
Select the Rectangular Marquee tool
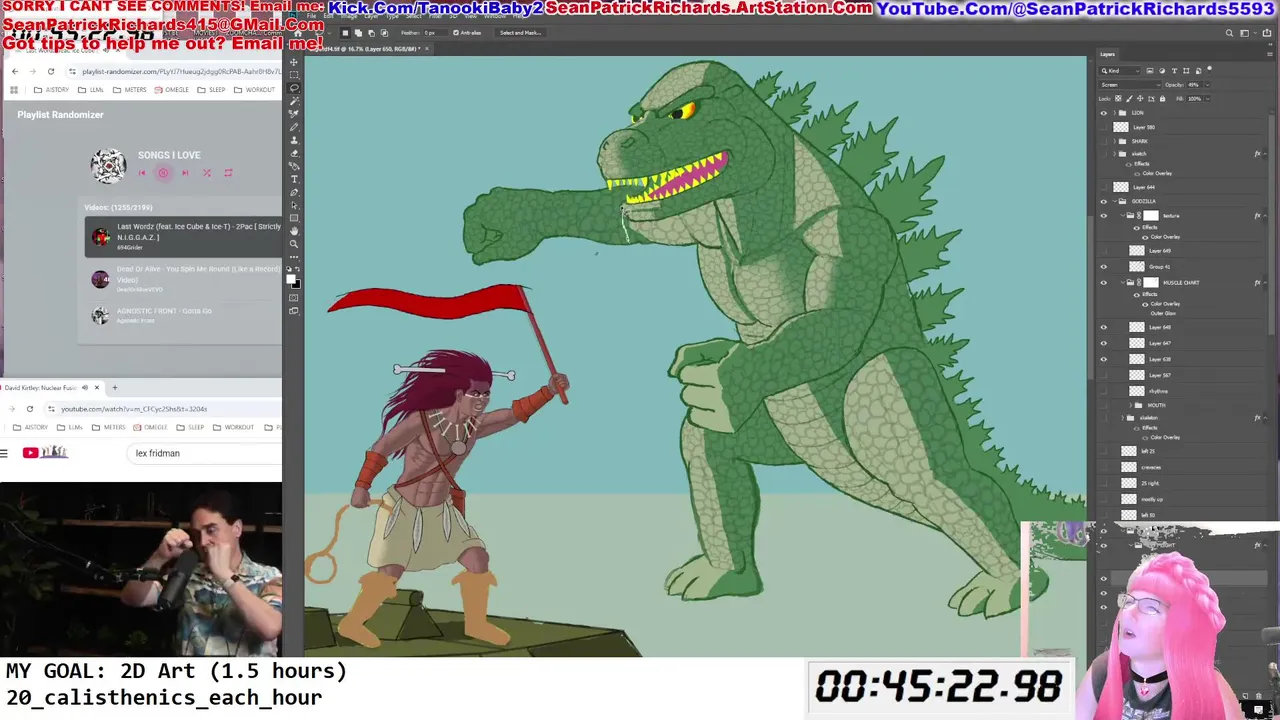[293, 75]
